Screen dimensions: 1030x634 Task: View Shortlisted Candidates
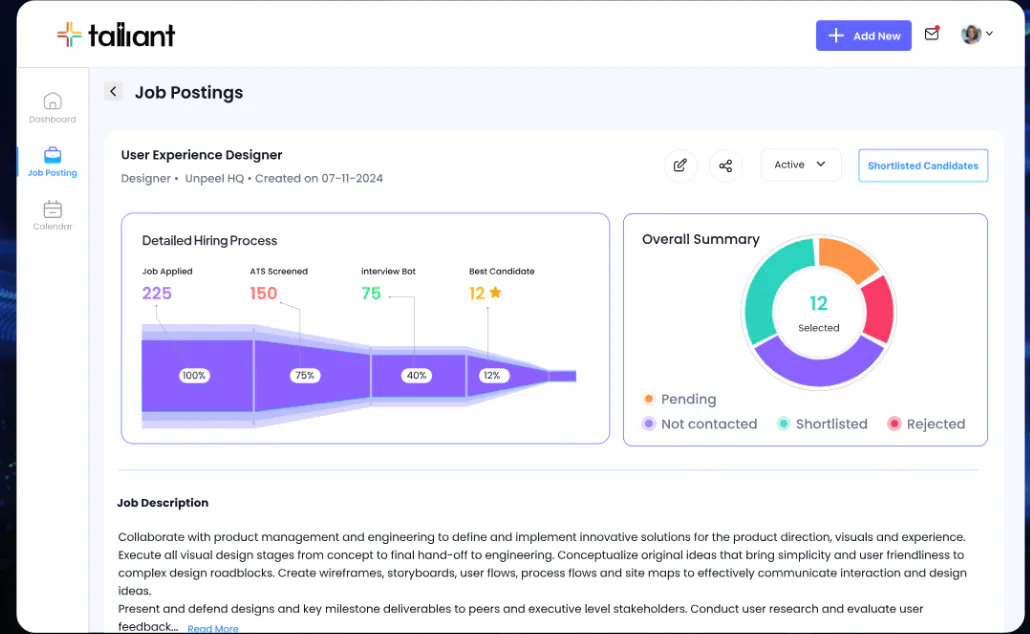coord(923,166)
